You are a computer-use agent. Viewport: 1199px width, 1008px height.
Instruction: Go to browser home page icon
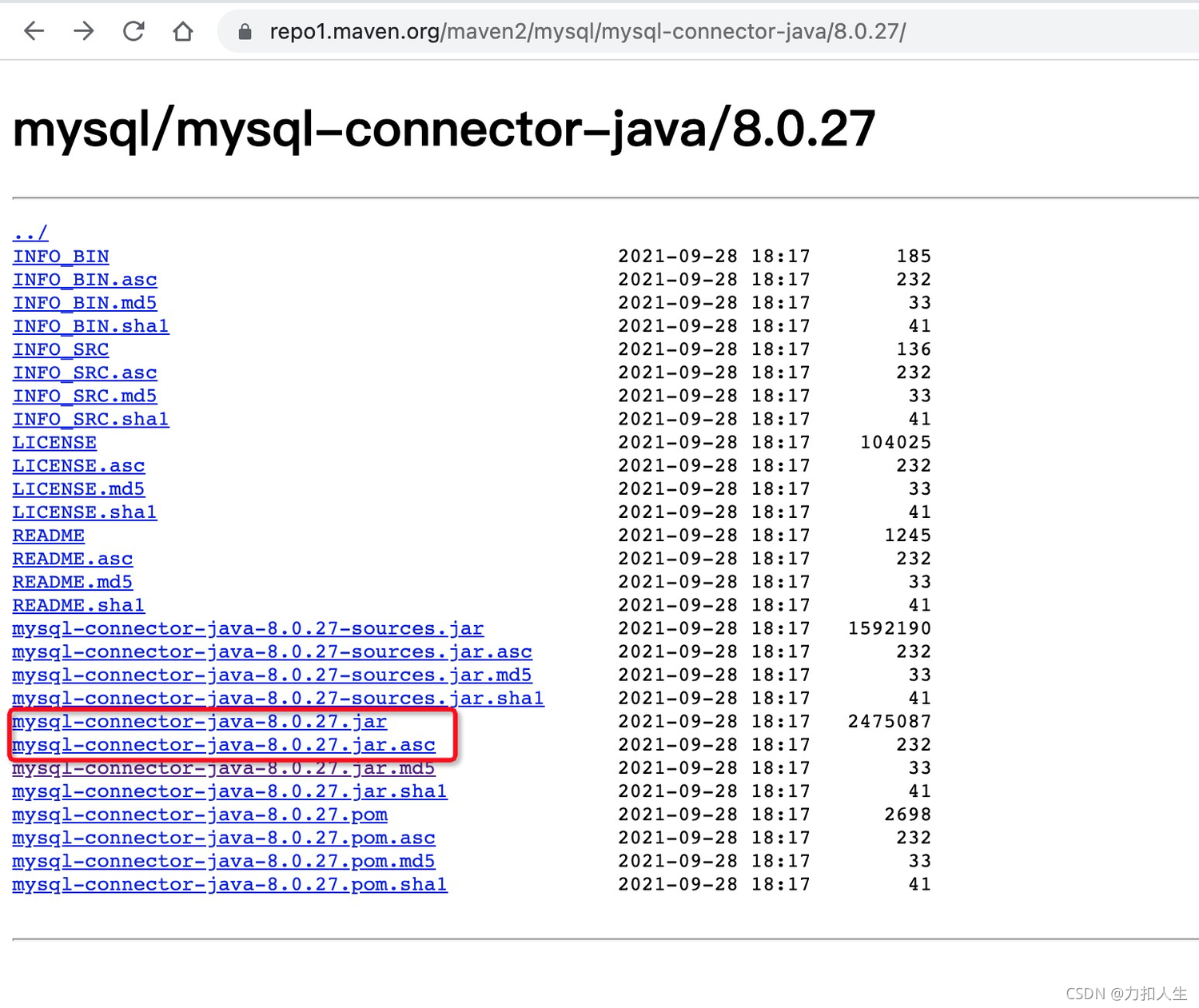click(x=183, y=31)
